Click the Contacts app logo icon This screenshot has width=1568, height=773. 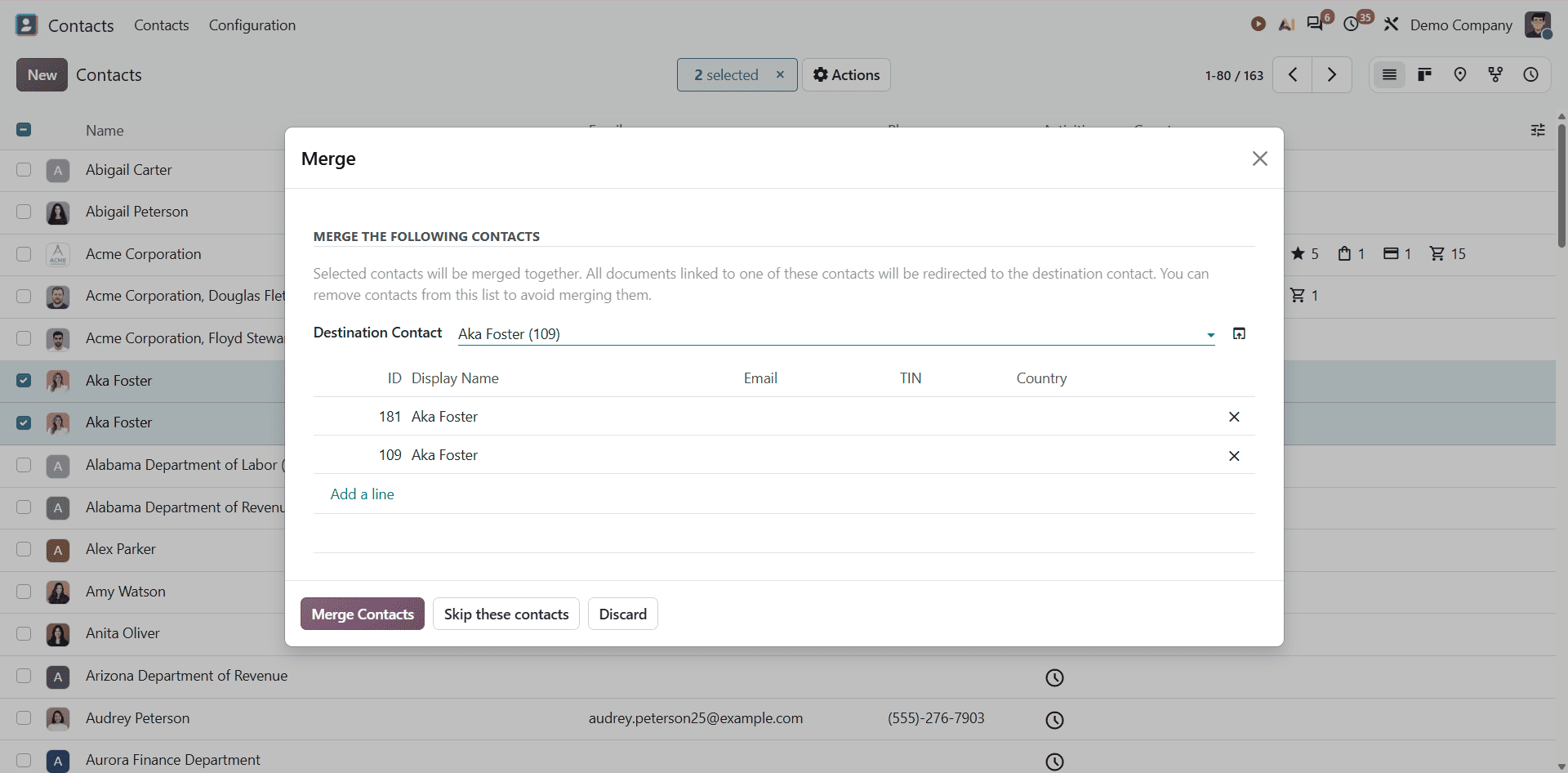[x=27, y=25]
